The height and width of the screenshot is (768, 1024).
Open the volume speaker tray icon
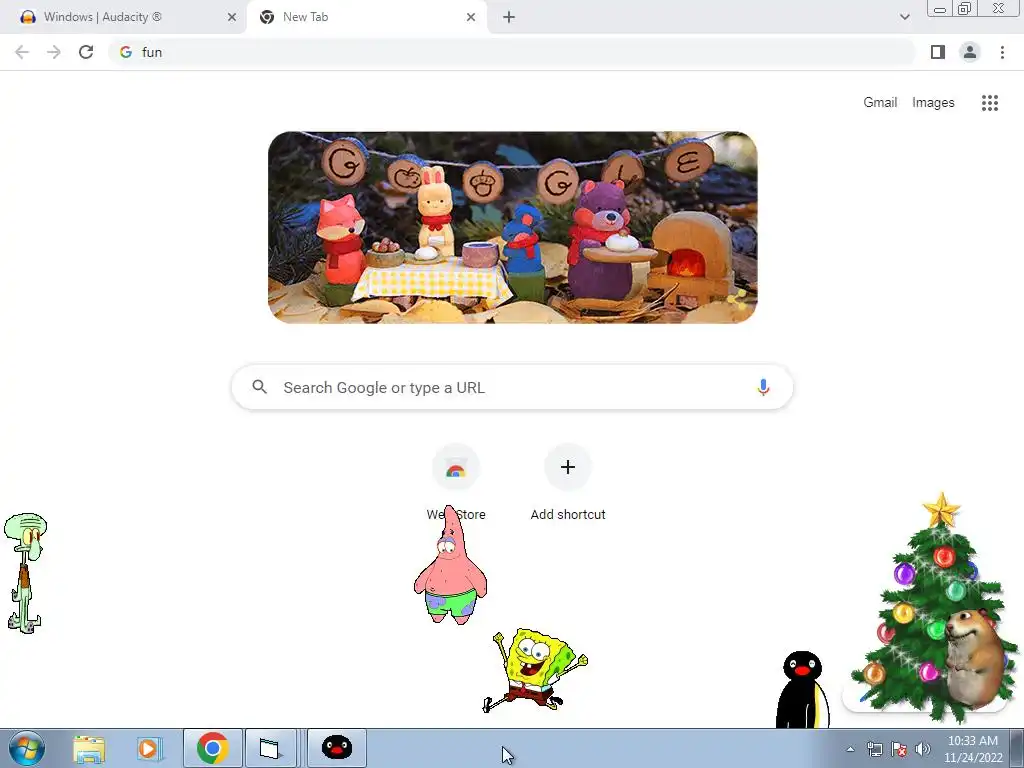click(922, 749)
